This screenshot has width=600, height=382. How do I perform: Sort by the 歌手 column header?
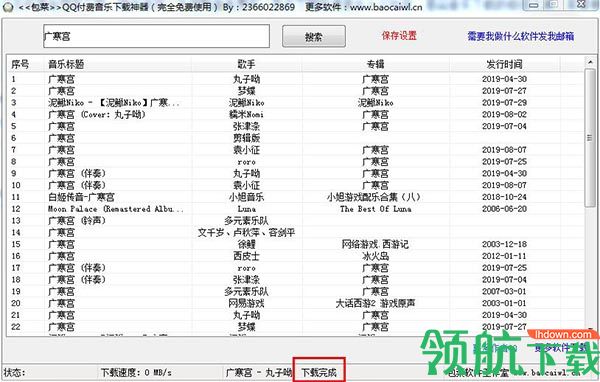(246, 64)
